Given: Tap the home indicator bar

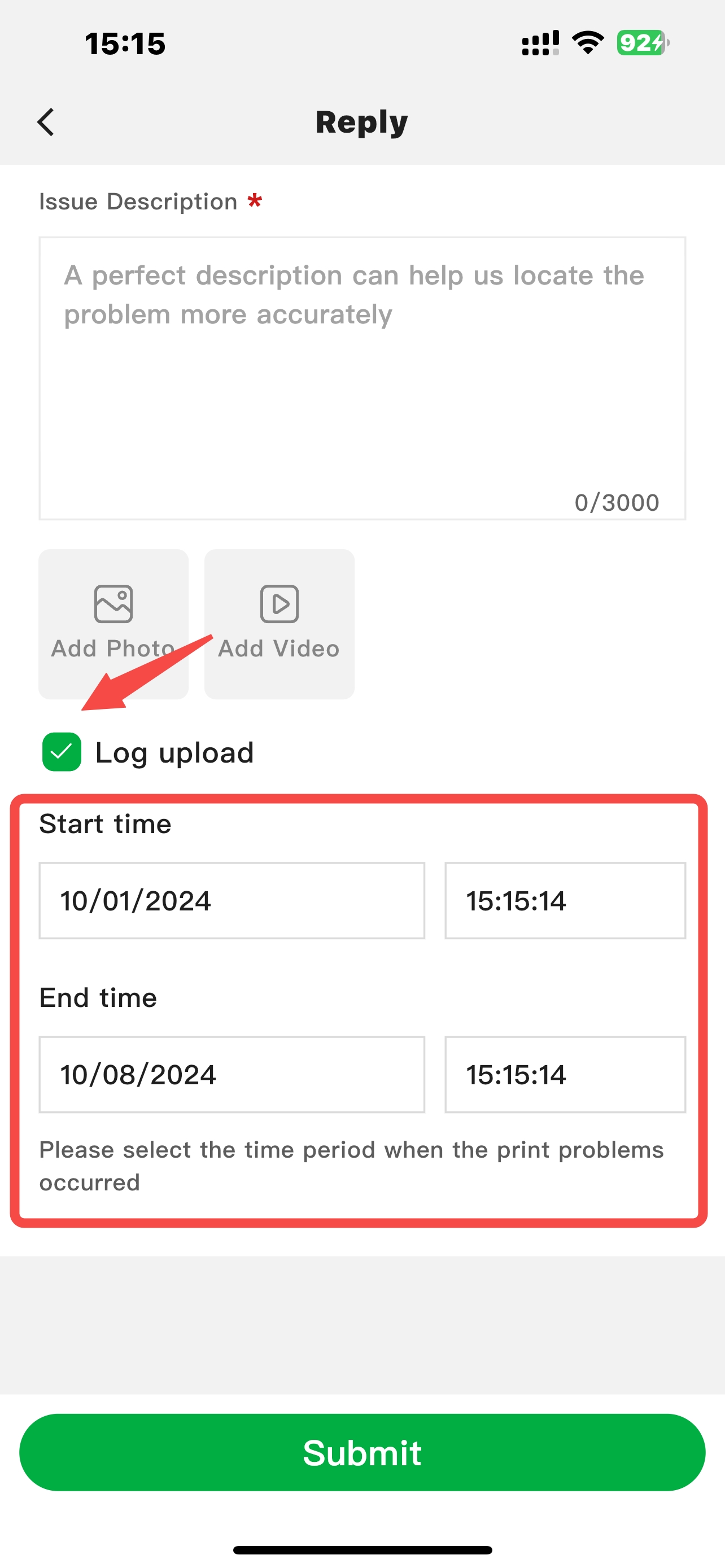Looking at the screenshot, I should 362,1550.
